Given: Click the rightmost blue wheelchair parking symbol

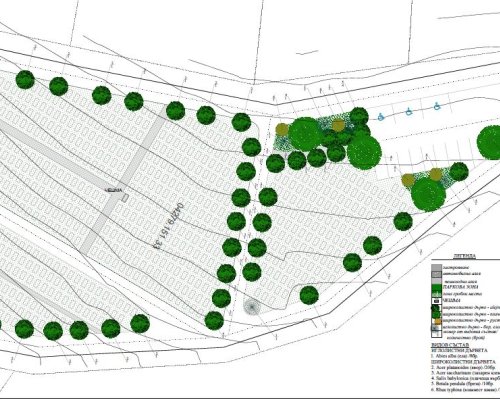Looking at the screenshot, I should click(x=437, y=107).
